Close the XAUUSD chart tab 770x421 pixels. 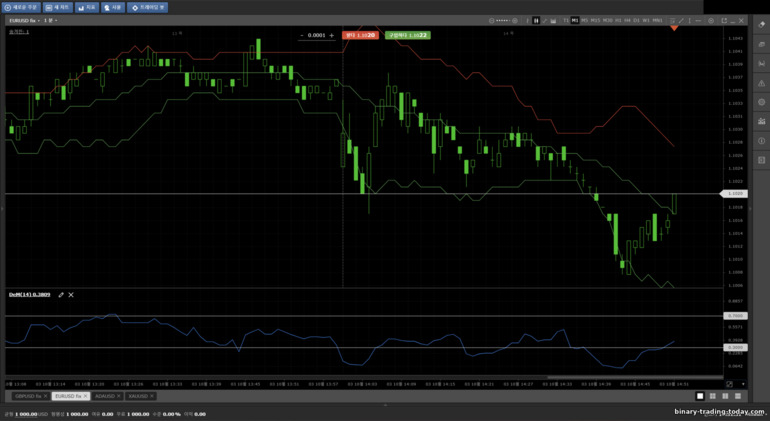152,396
